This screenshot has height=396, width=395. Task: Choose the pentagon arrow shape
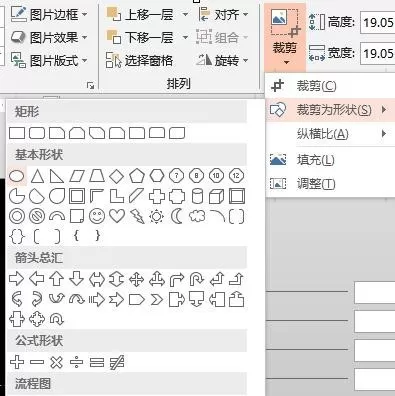tap(137, 300)
